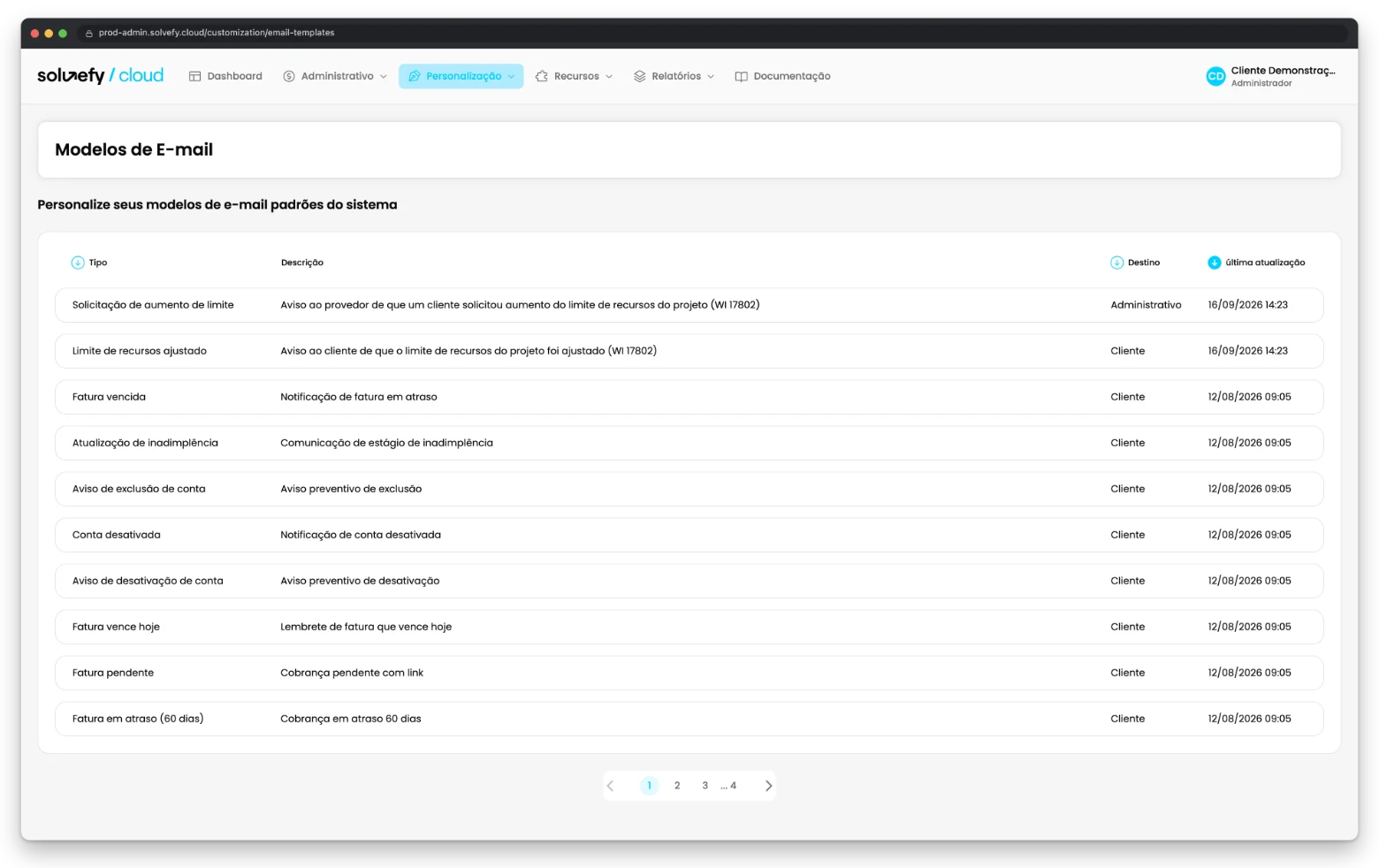
Task: Go to page 2
Action: [677, 786]
